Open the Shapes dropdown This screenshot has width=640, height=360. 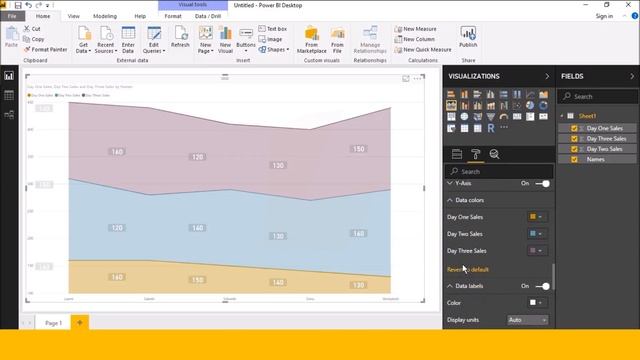pyautogui.click(x=273, y=49)
